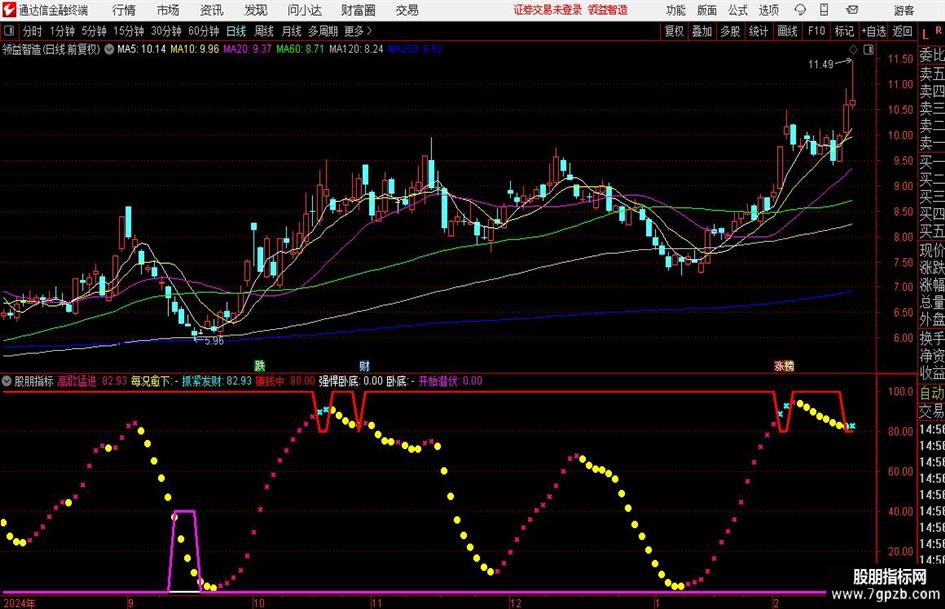Click the 通达信 red logo icon

pyautogui.click(x=9, y=10)
